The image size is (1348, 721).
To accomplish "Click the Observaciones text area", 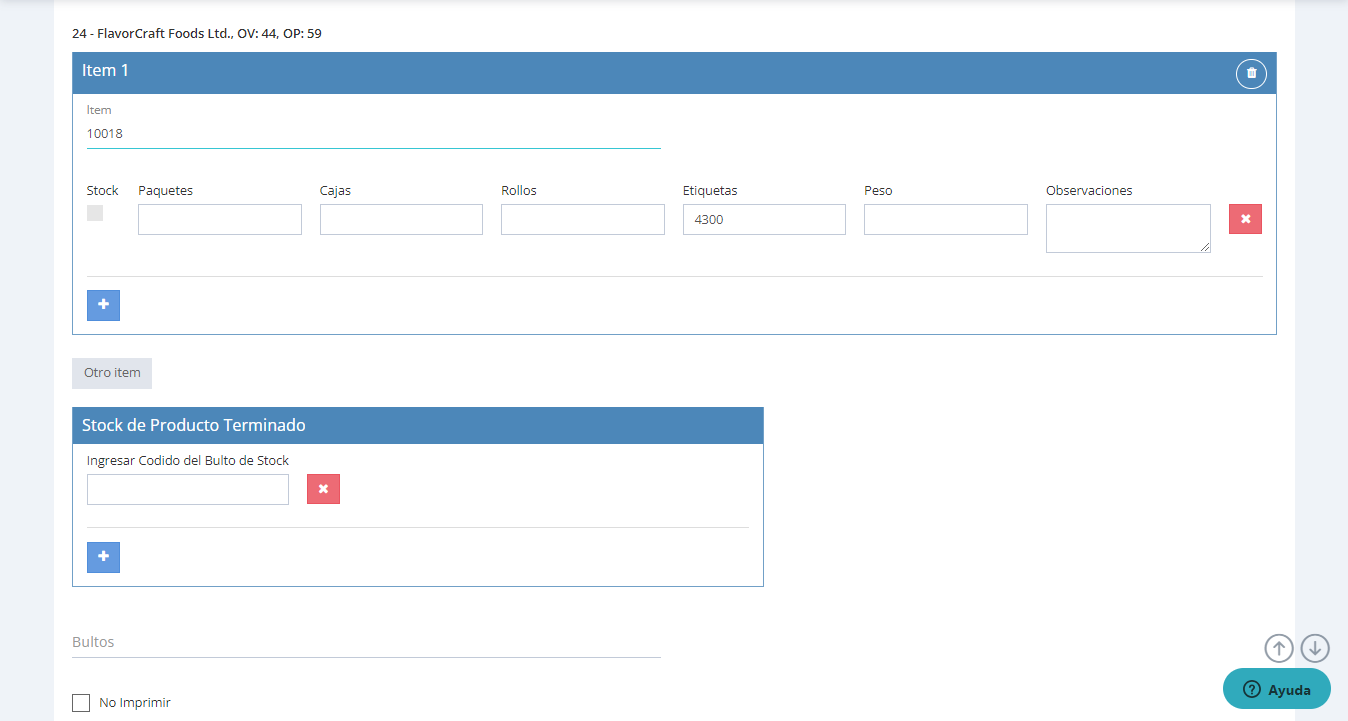I will click(x=1127, y=228).
